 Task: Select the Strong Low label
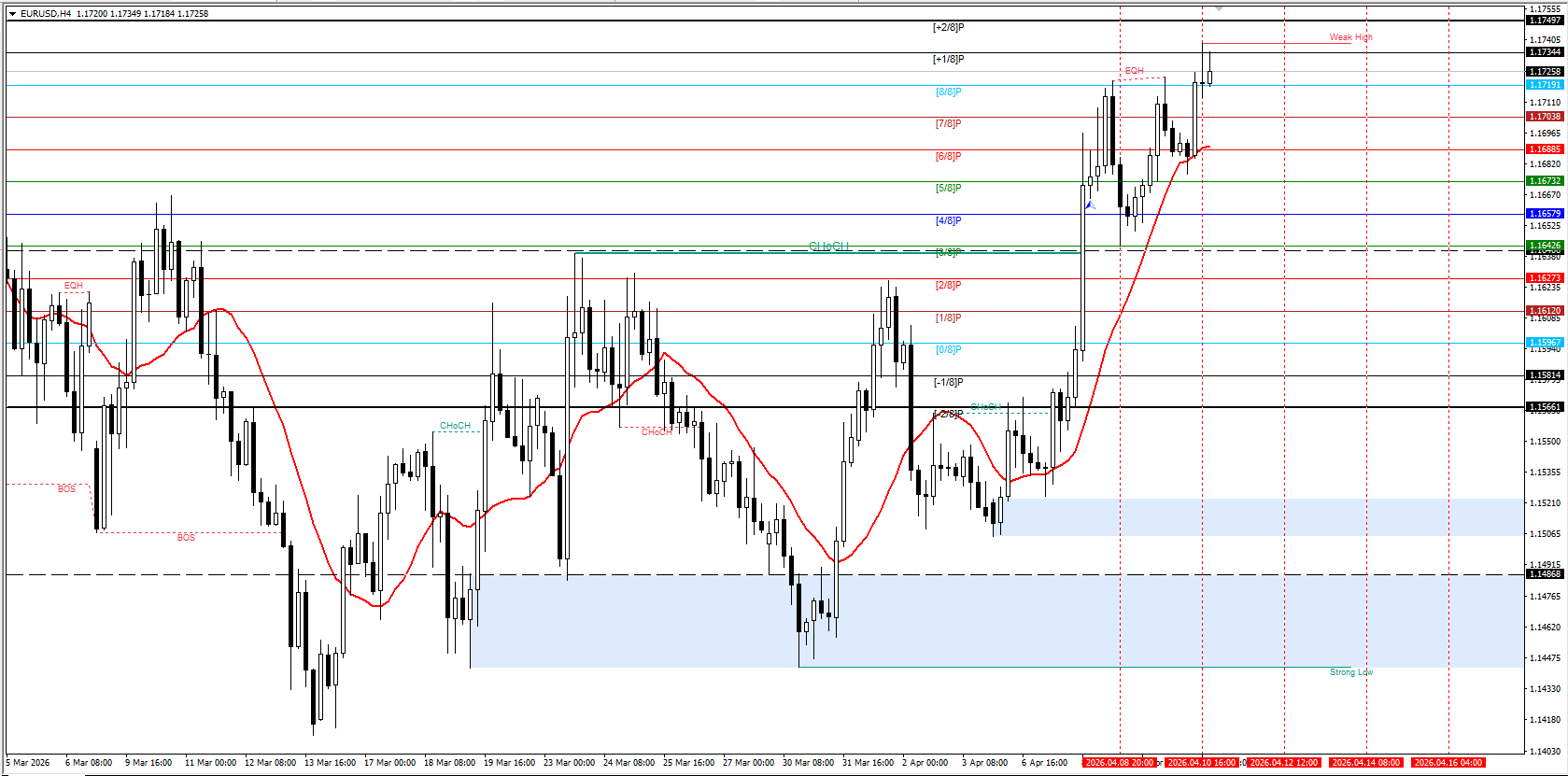(1351, 672)
